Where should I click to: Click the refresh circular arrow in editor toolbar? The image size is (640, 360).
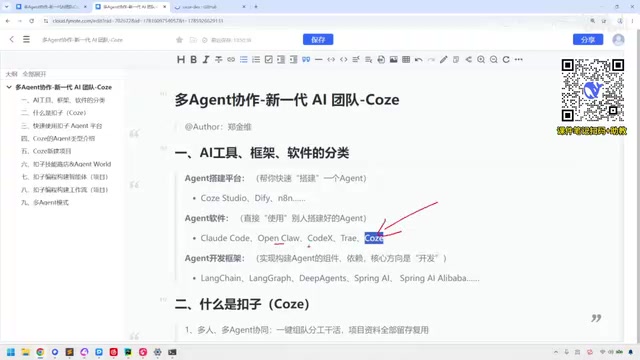point(506,60)
